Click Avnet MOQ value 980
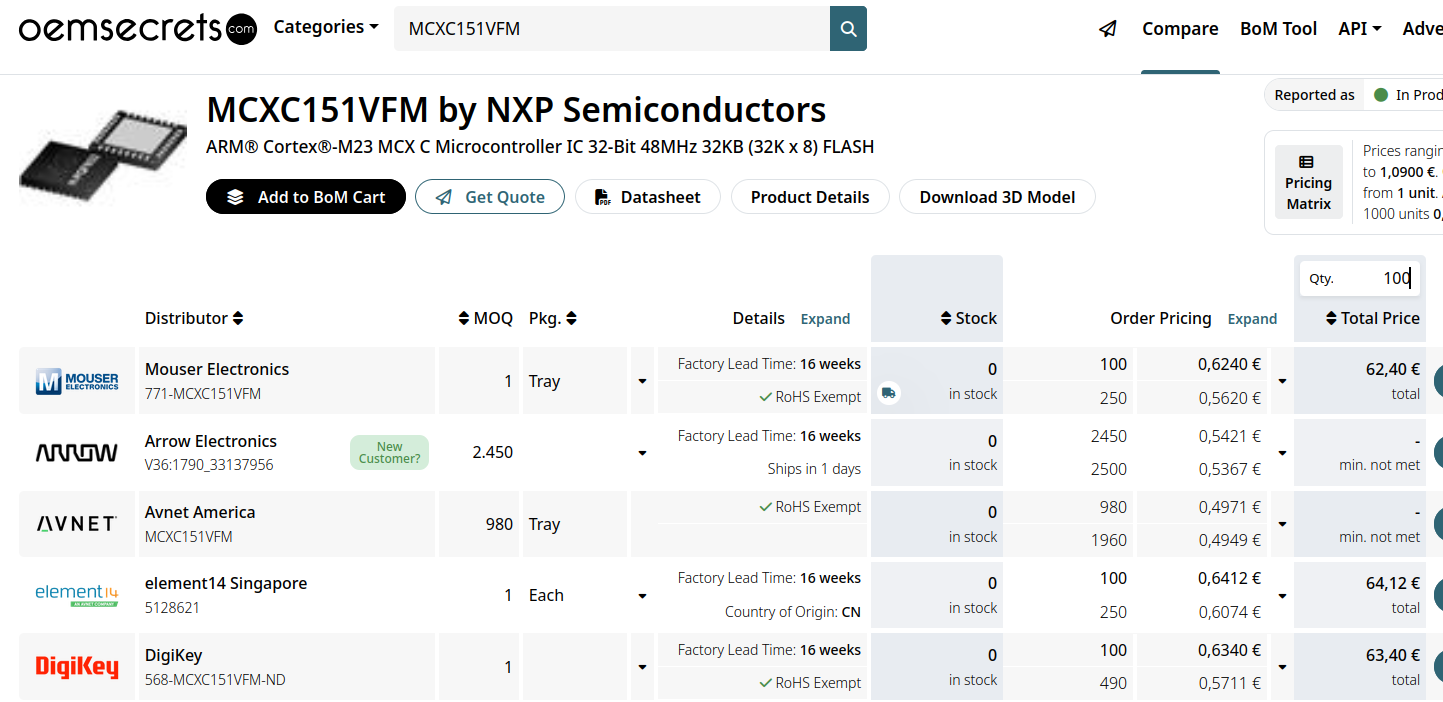This screenshot has width=1443, height=702. [499, 524]
